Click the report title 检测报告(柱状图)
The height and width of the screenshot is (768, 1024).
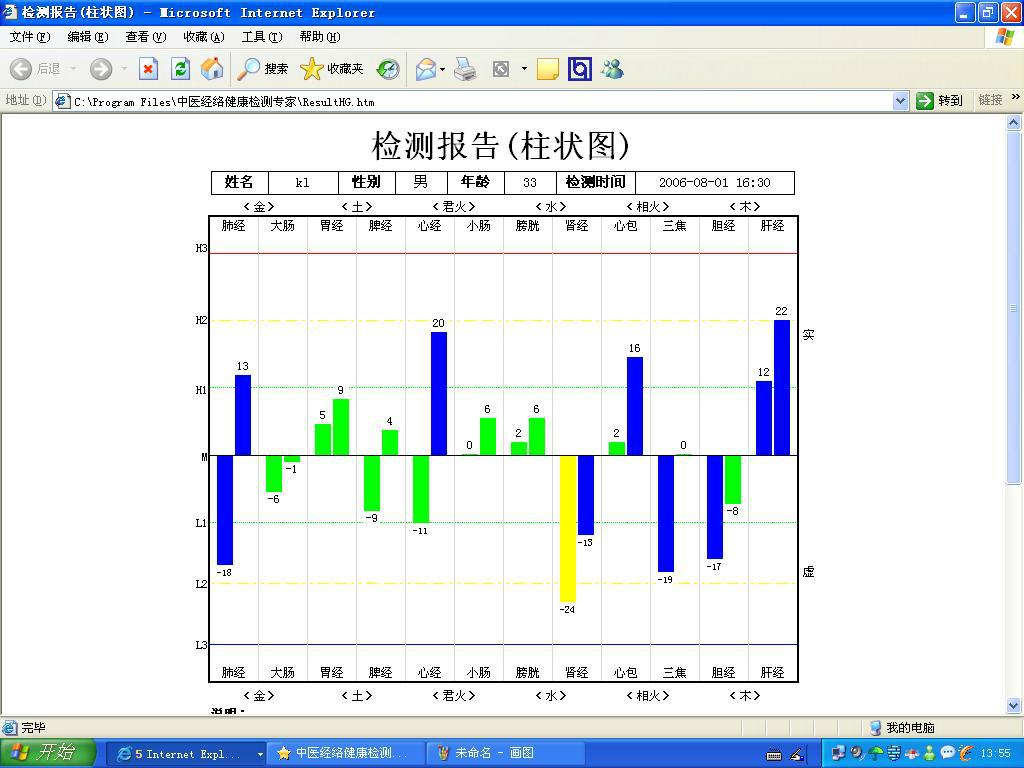point(500,145)
